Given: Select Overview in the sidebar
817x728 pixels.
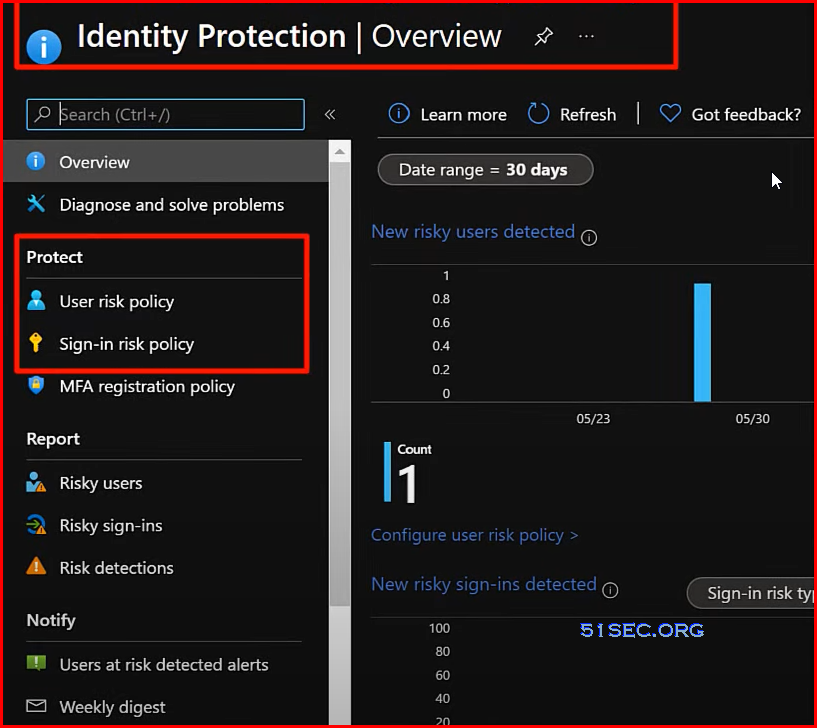Looking at the screenshot, I should tap(166, 162).
